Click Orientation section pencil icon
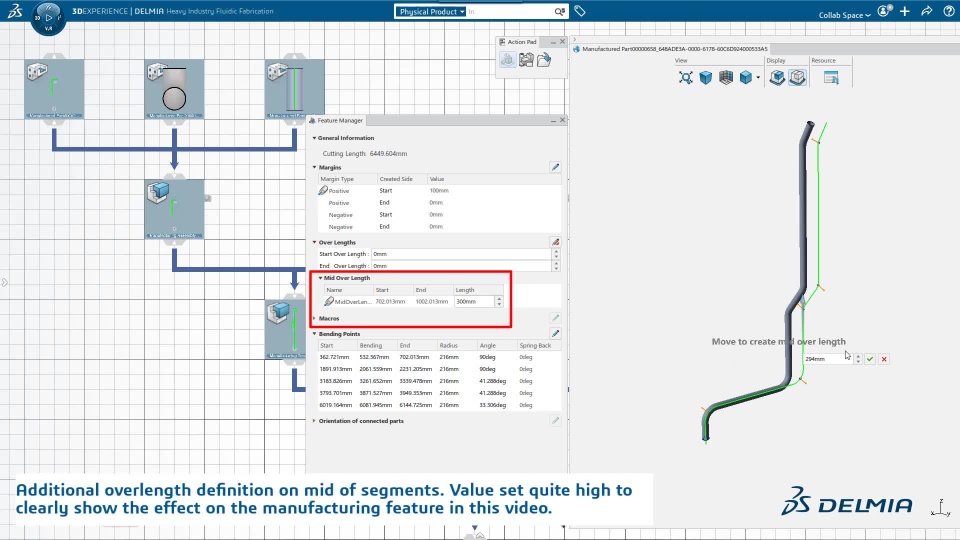960x540 pixels. [x=555, y=420]
